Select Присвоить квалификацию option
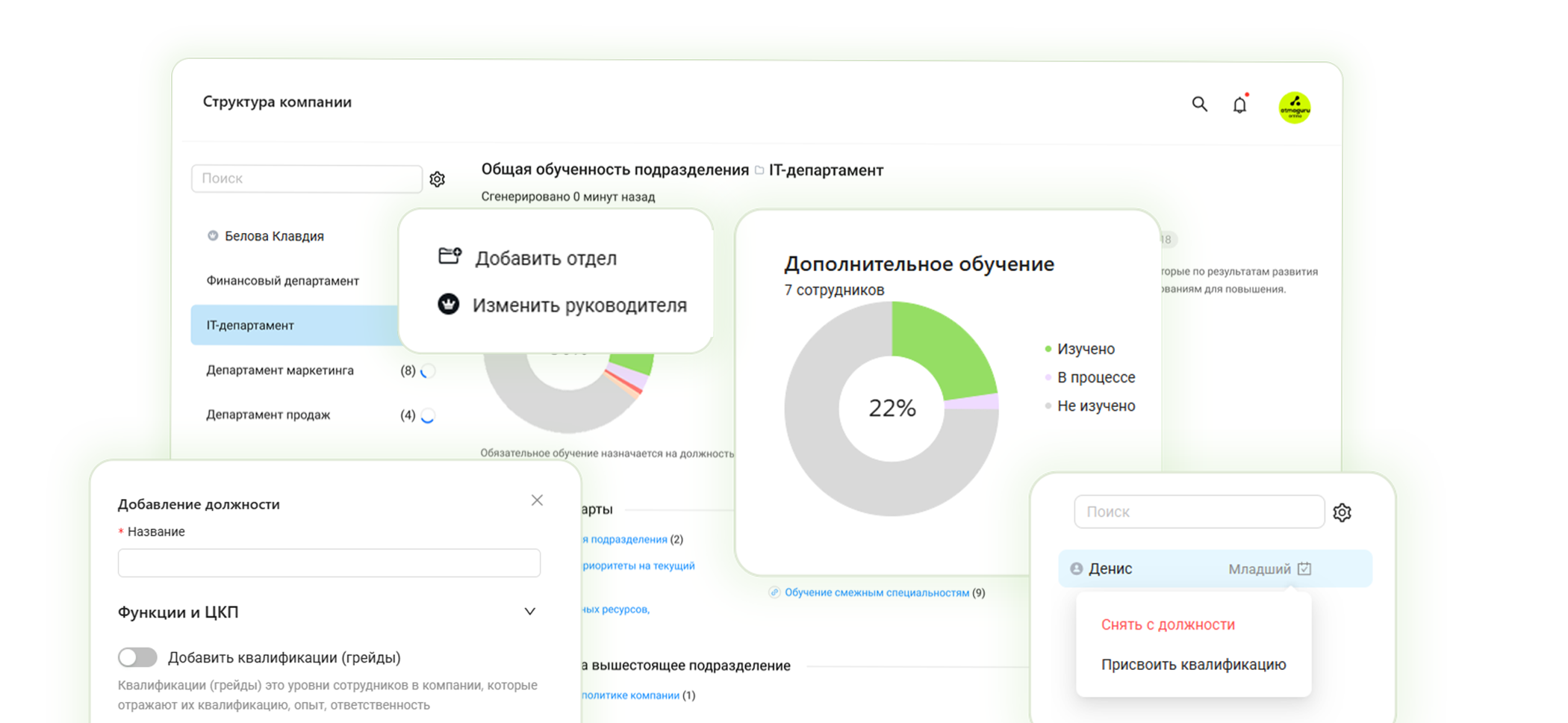This screenshot has height=723, width=1568. pos(1193,664)
